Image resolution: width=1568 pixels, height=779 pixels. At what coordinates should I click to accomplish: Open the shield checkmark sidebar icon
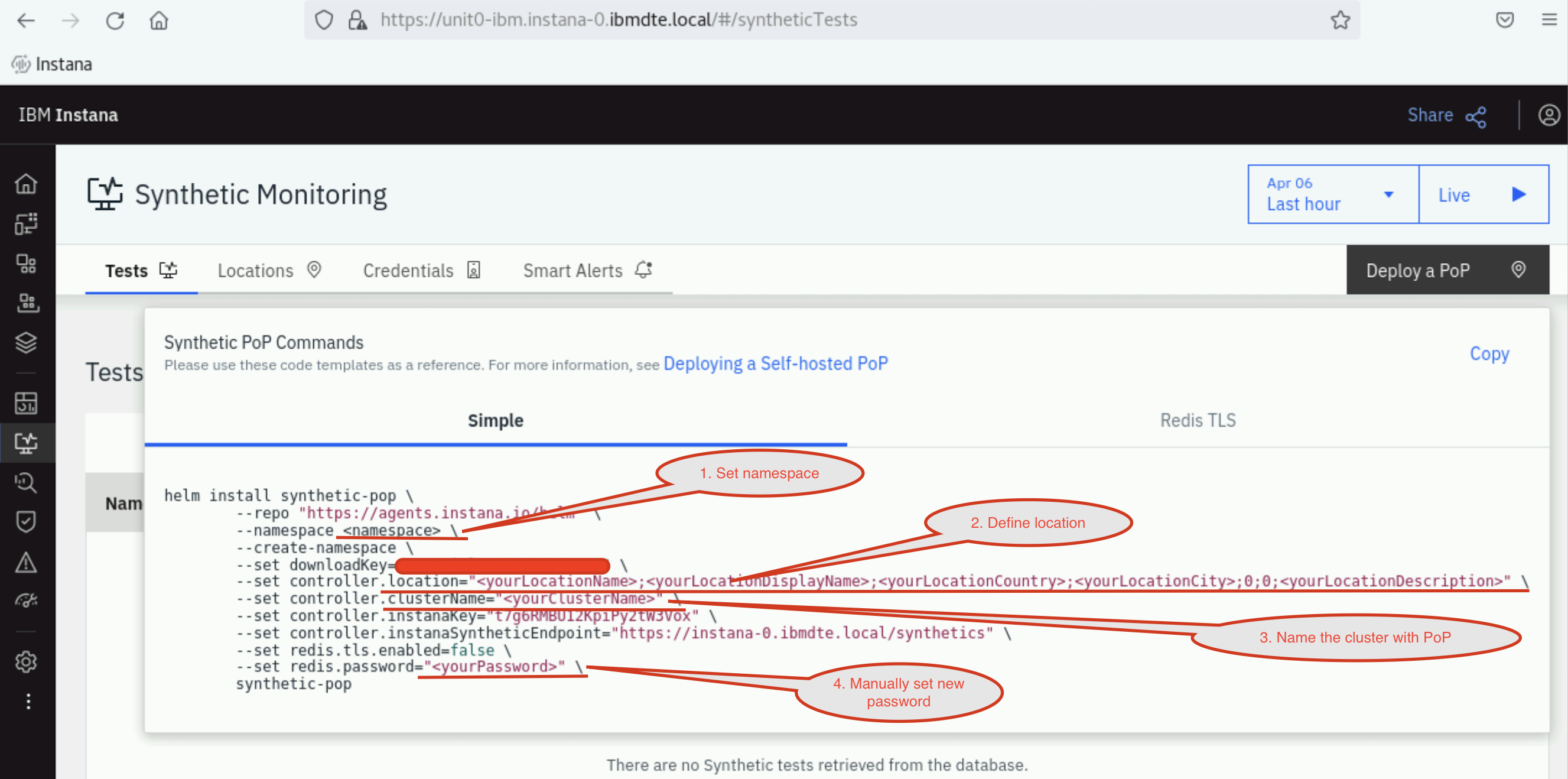[26, 522]
